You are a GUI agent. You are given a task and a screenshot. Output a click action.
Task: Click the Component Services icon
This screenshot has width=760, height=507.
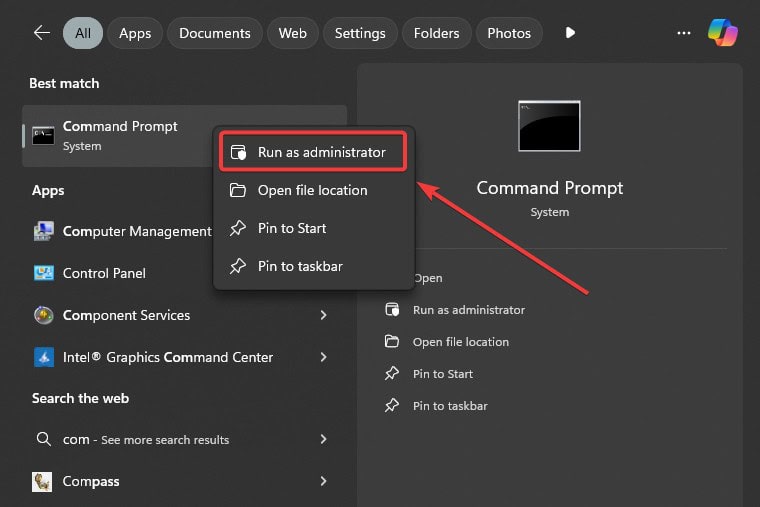(44, 315)
